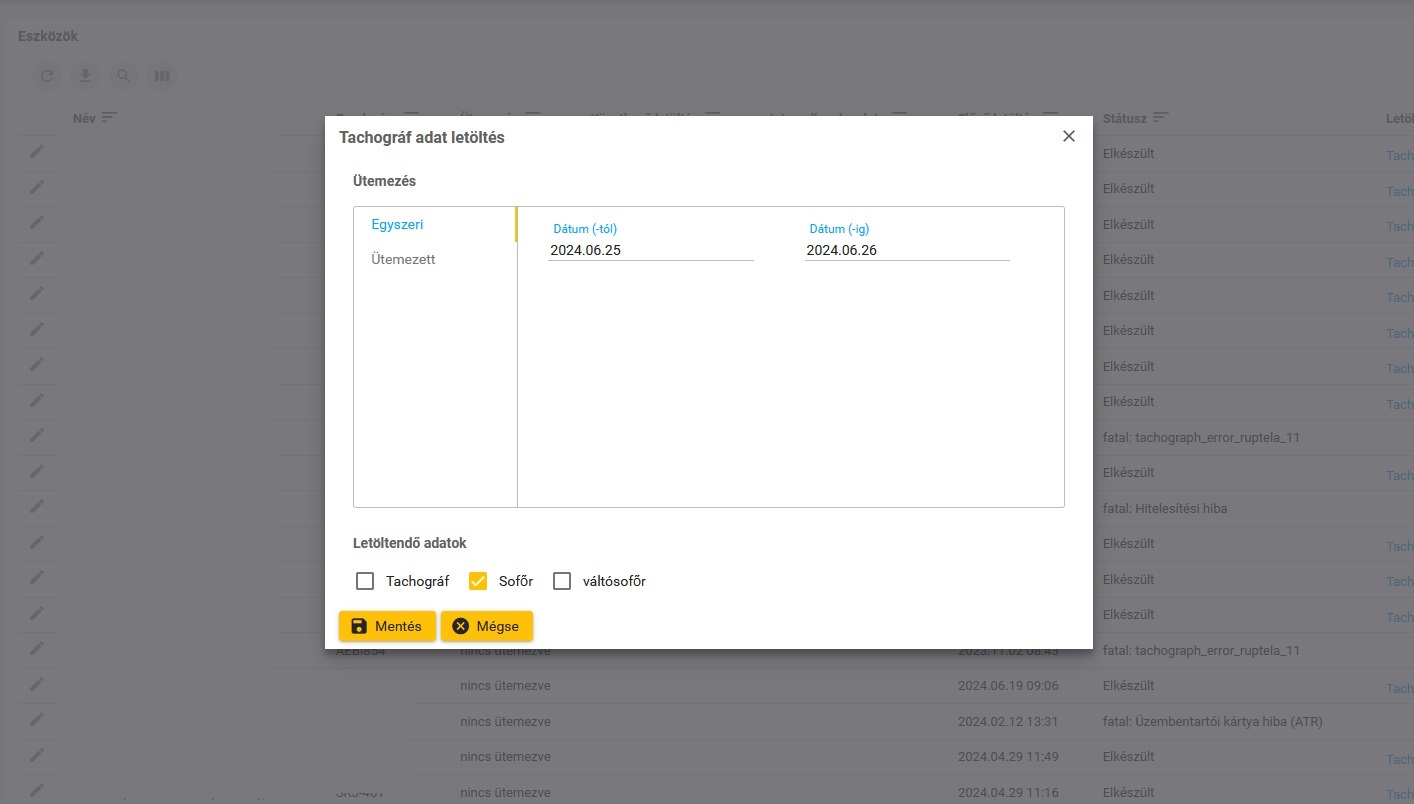Tick the váltósofőr checkbox
This screenshot has height=804, width=1414.
tap(562, 581)
